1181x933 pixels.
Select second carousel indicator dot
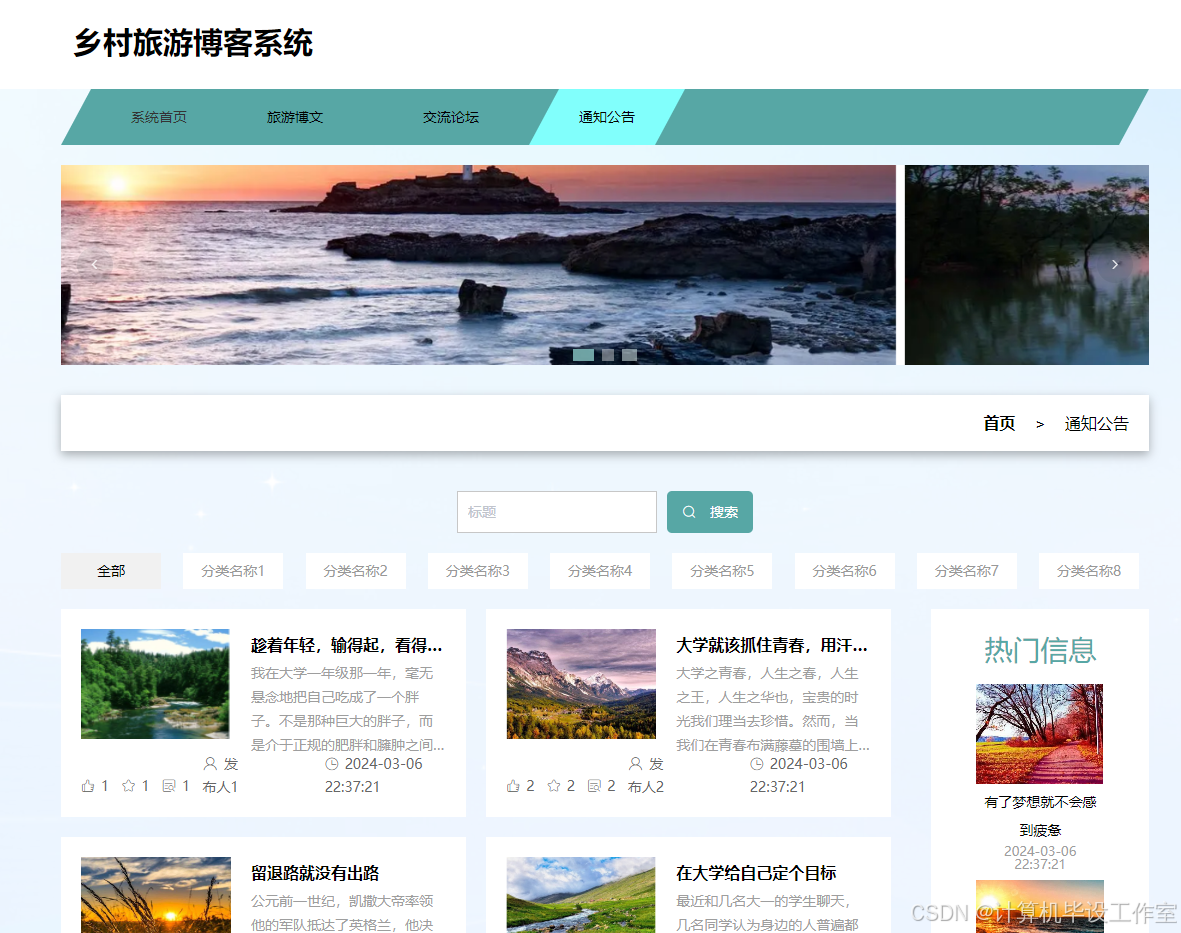[x=608, y=355]
